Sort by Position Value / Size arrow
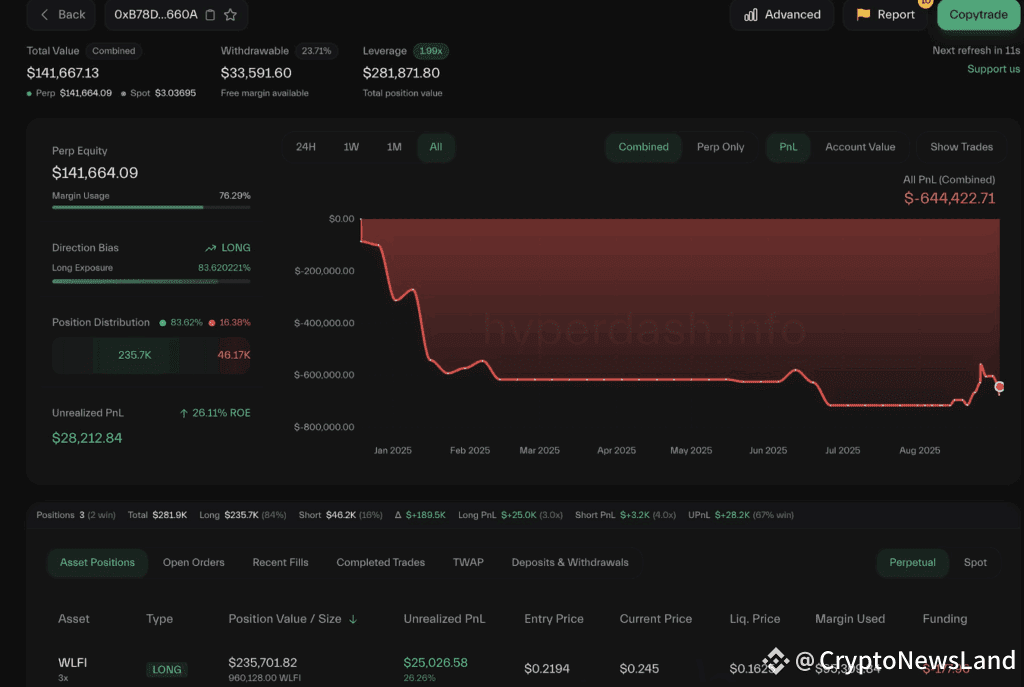This screenshot has width=1024, height=687. coord(353,619)
